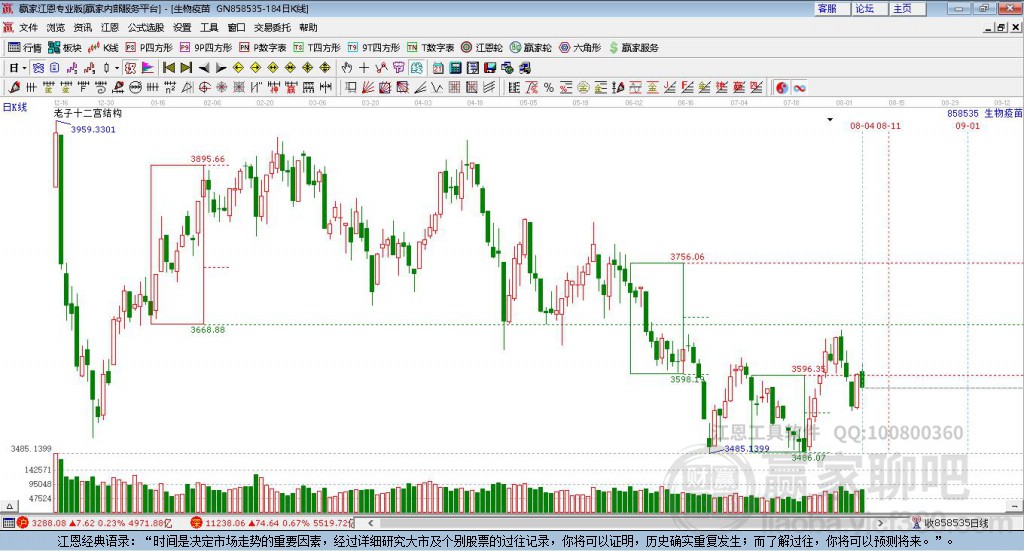Click the 日K线 chart label
This screenshot has height=551, width=1024.
[x=14, y=107]
